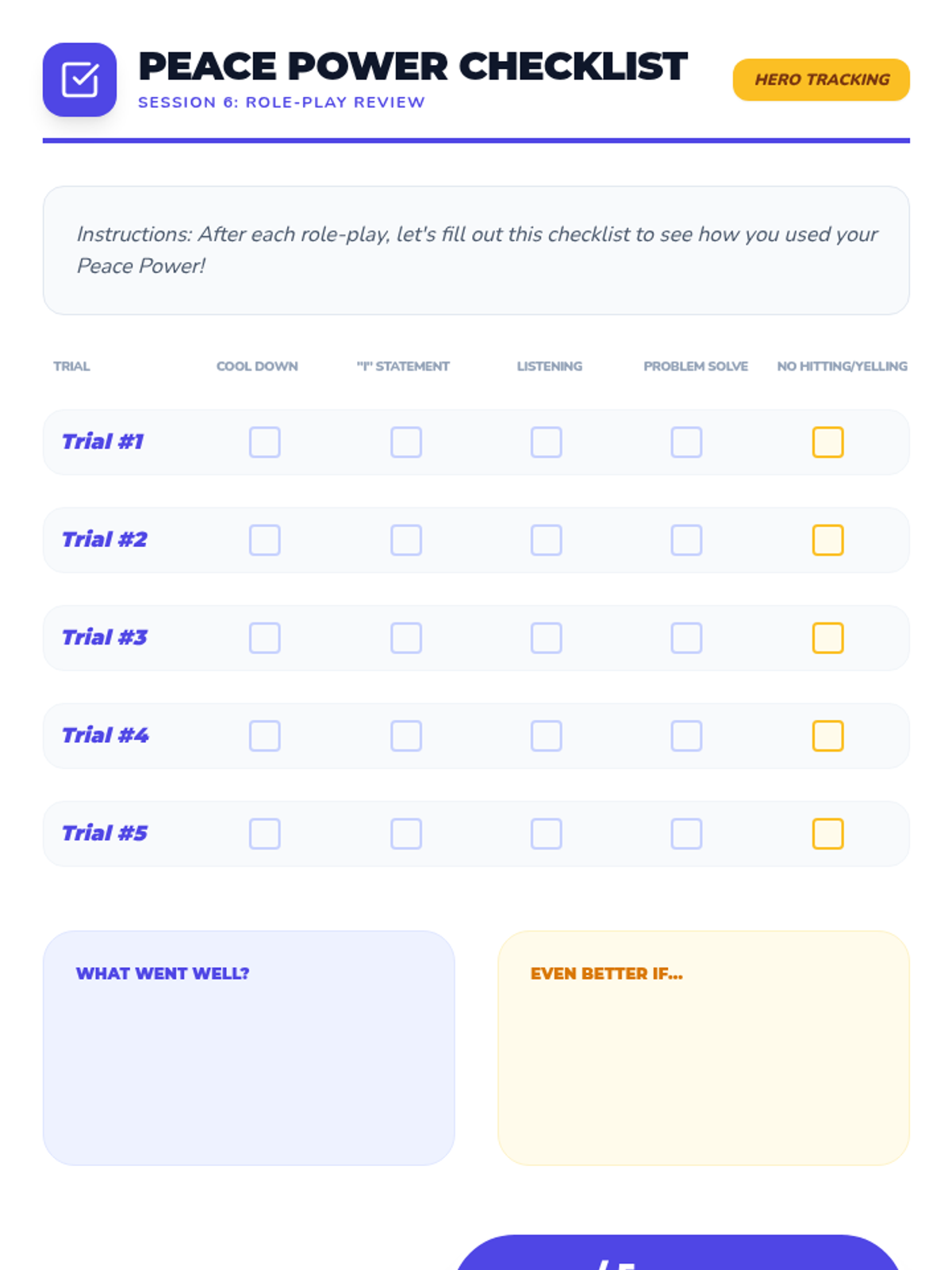Click the Peace Power Checklist title
The height and width of the screenshot is (1270, 952).
pyautogui.click(x=413, y=67)
